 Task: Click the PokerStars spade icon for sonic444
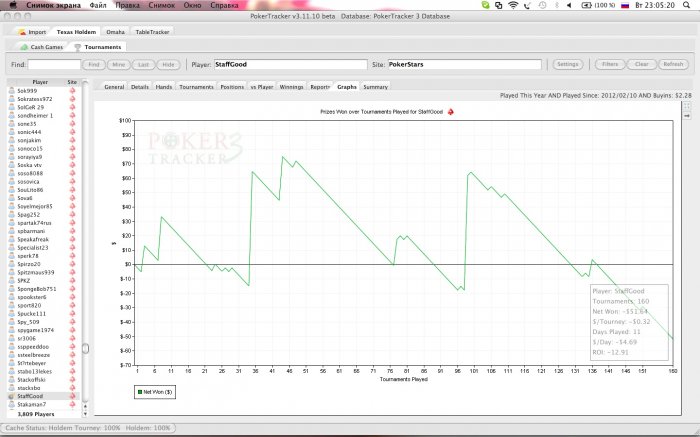click(72, 132)
